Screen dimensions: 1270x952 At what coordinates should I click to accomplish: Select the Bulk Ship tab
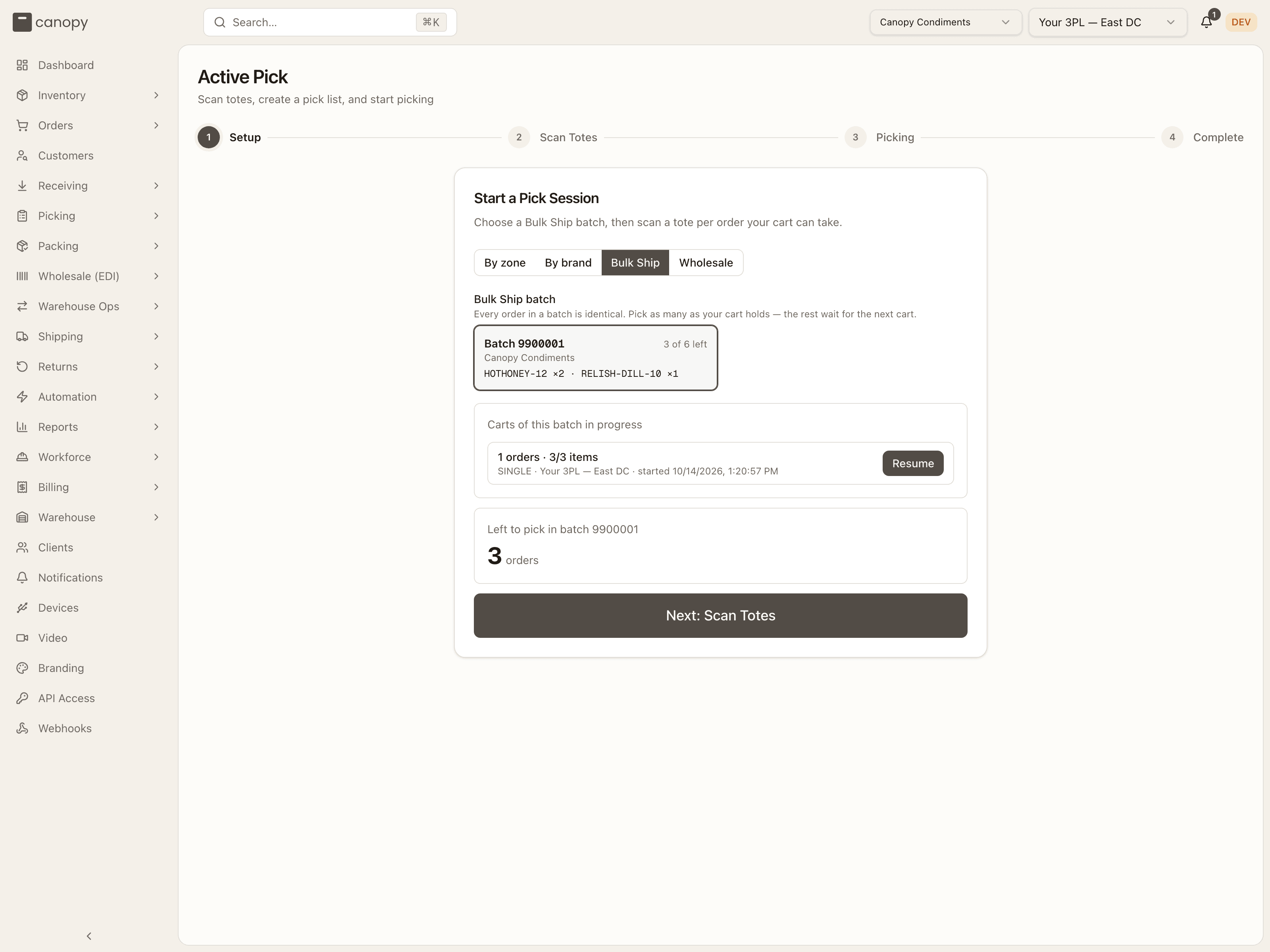[x=635, y=263]
